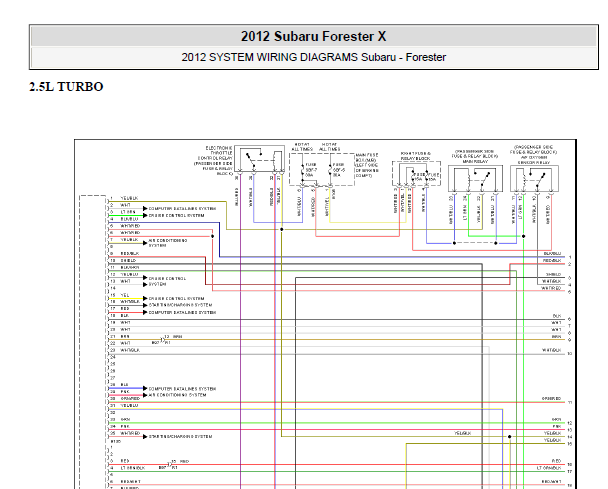Click Cruise Control System beside pin 15 YEL
608x489 pixels.
click(x=176, y=299)
